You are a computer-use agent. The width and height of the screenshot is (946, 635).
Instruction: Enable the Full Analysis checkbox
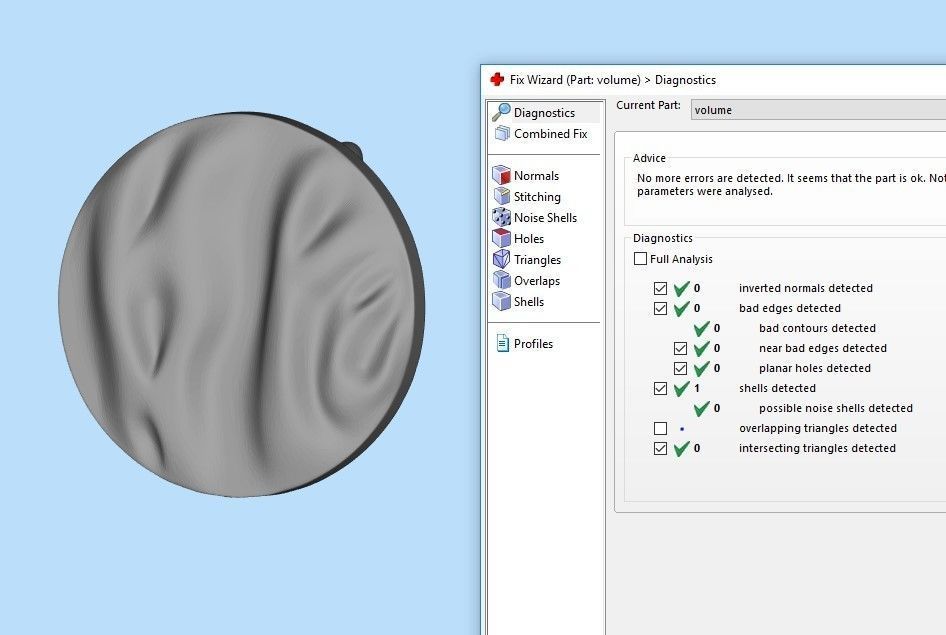(640, 259)
